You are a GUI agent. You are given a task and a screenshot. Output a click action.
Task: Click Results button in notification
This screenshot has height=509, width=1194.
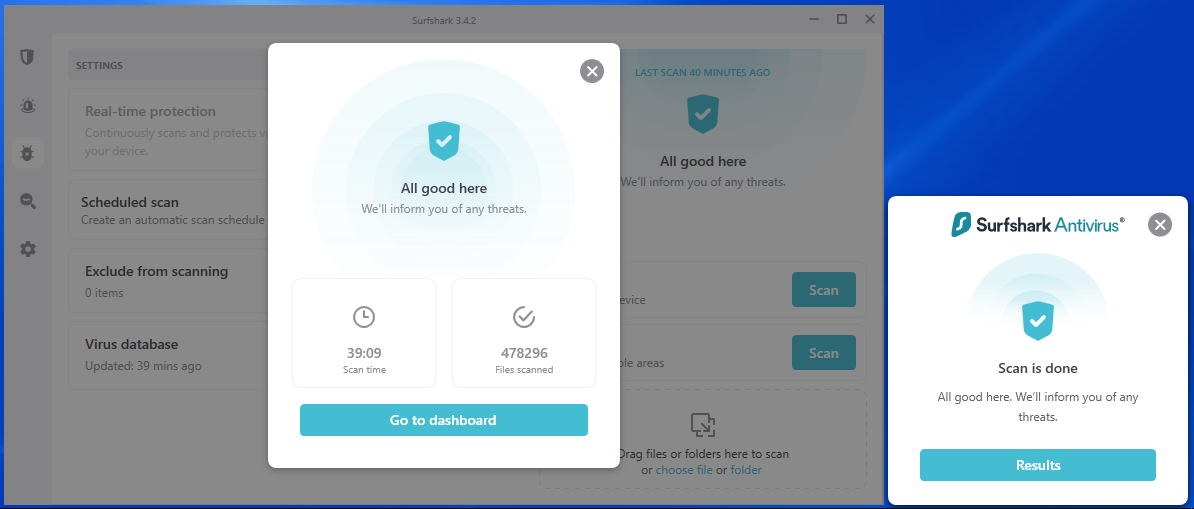[x=1038, y=465]
